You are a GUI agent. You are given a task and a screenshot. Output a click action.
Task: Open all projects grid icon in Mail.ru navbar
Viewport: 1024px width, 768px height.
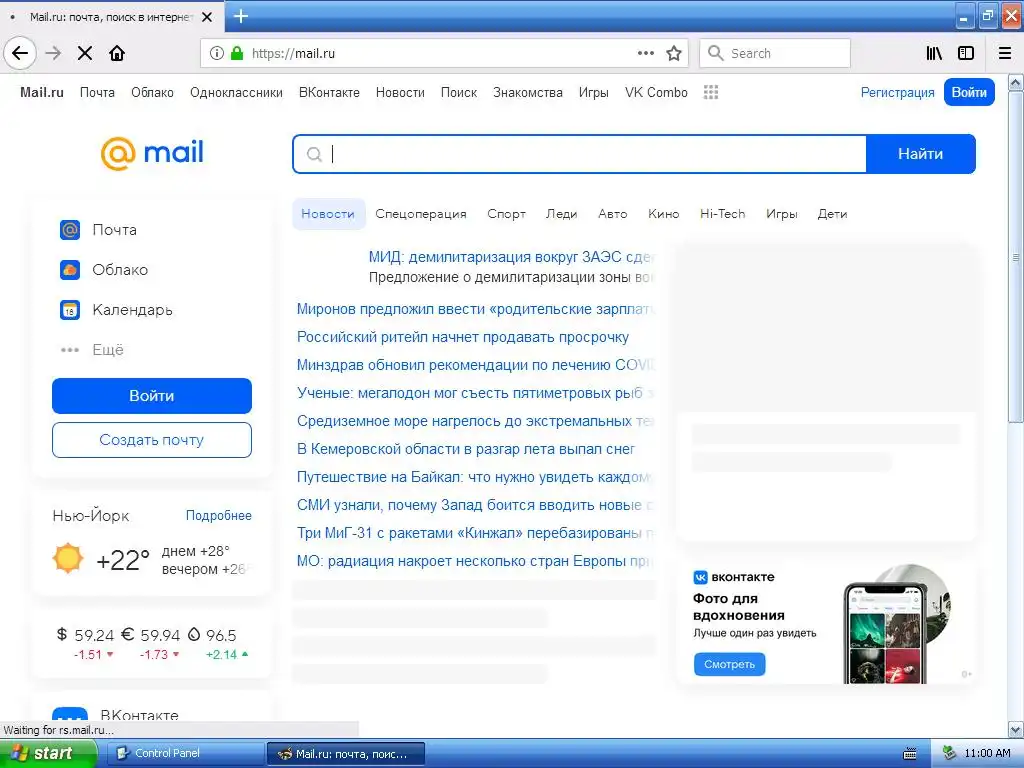(711, 92)
